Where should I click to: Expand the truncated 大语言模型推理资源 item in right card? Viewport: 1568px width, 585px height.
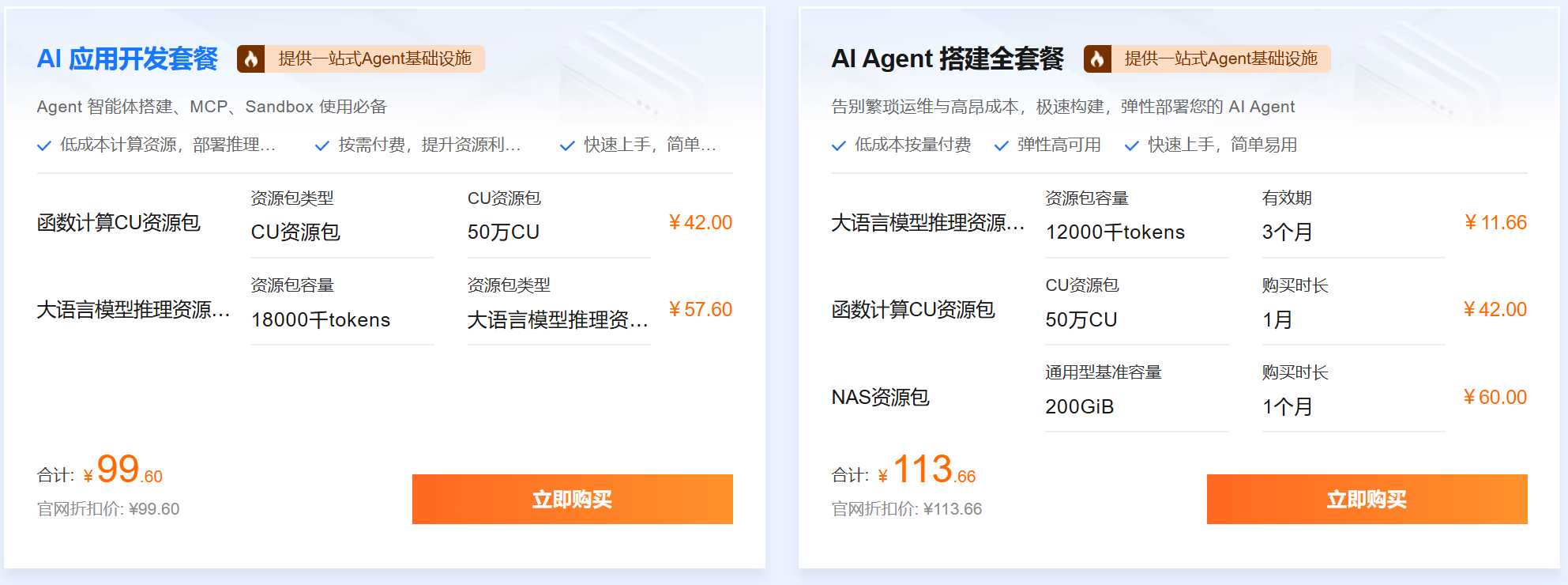(927, 222)
